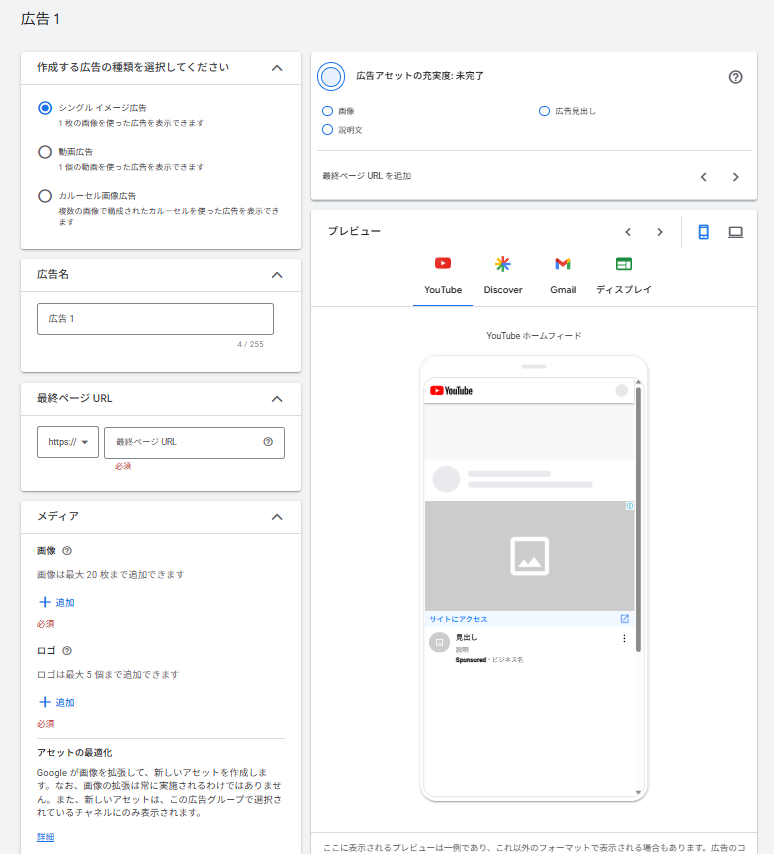
Task: Switch preview to desktop device view
Action: point(735,232)
